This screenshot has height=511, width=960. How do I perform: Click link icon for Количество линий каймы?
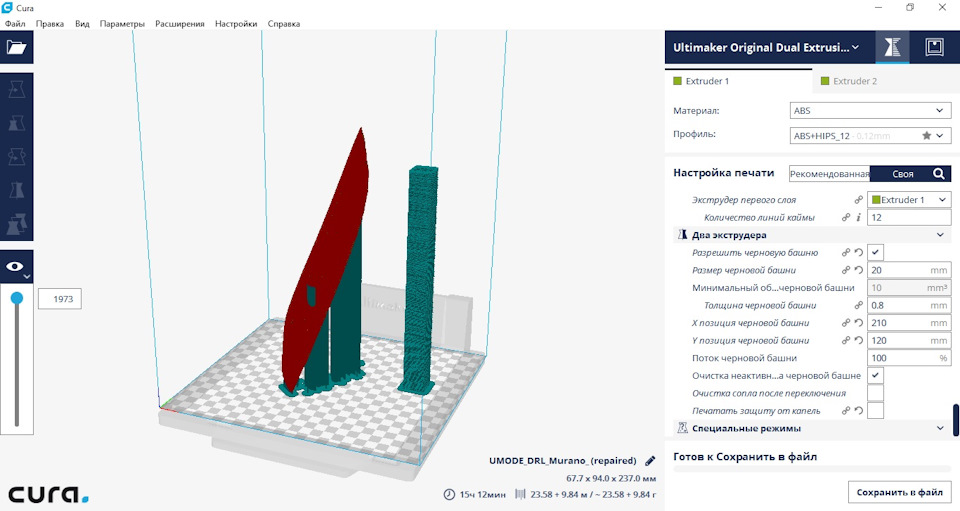point(846,217)
